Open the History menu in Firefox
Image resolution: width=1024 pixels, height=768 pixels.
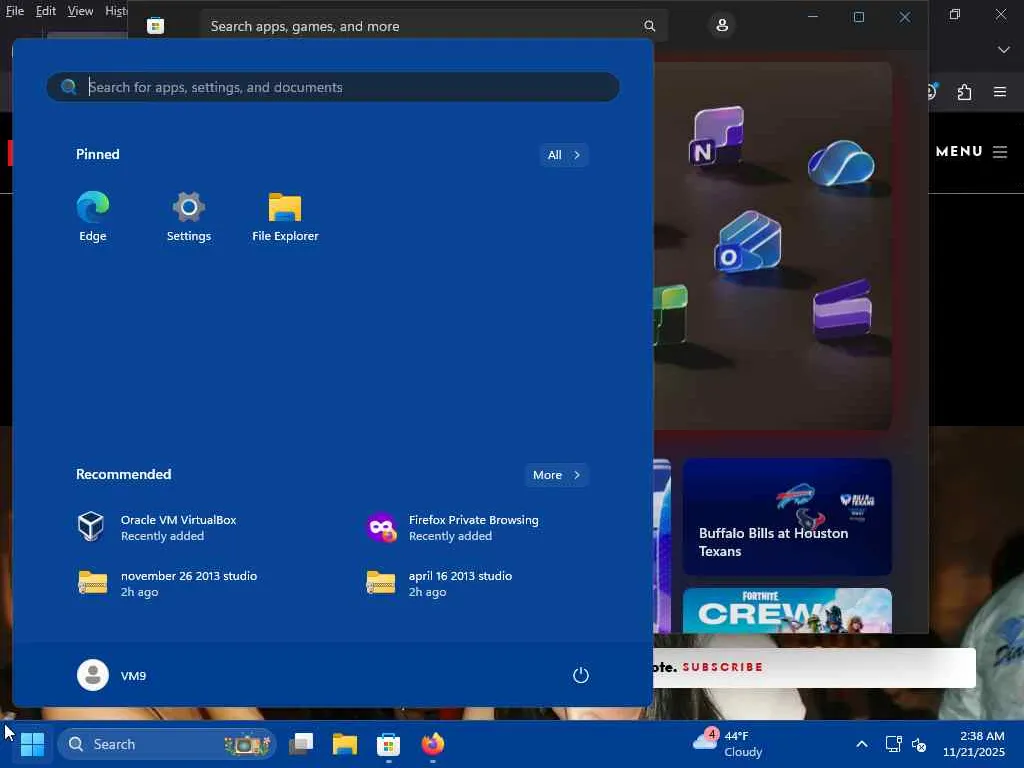click(x=116, y=11)
